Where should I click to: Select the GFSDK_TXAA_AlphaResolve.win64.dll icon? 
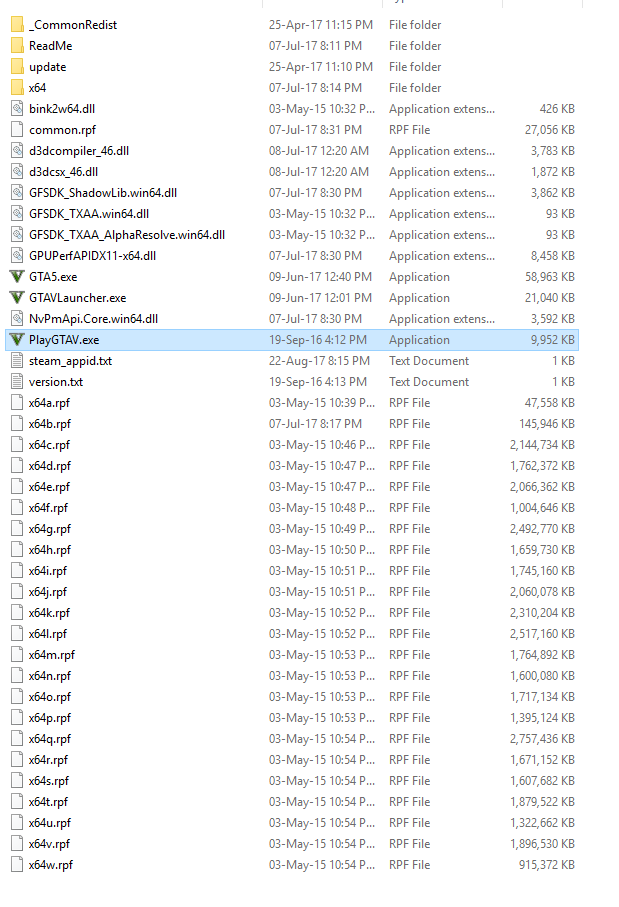[17, 235]
